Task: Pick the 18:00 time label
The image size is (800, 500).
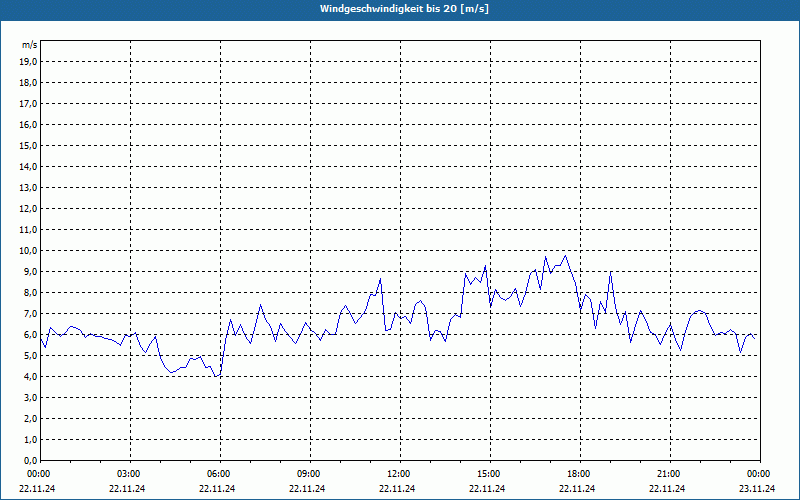Action: click(x=579, y=474)
